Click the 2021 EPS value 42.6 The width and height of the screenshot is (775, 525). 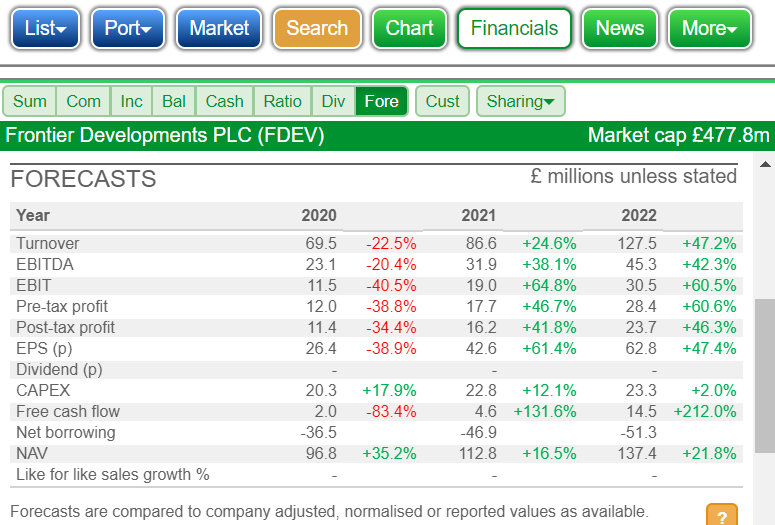click(x=481, y=349)
